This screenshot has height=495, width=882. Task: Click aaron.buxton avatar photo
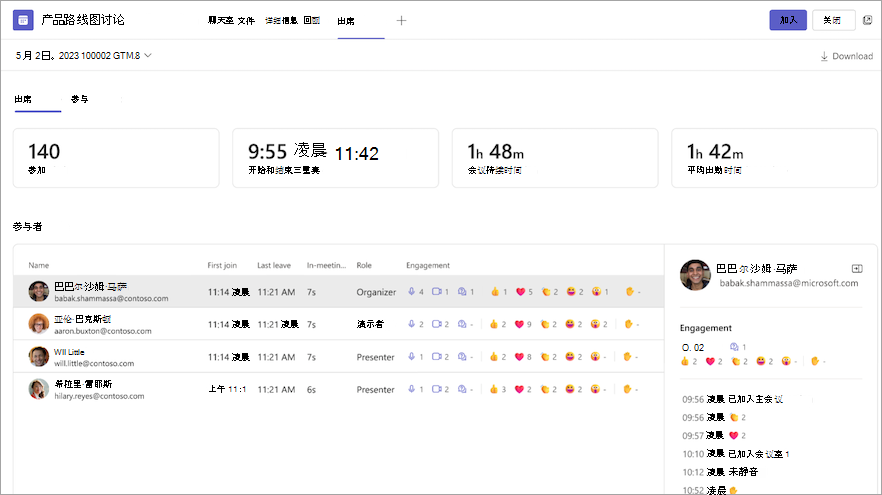point(39,324)
